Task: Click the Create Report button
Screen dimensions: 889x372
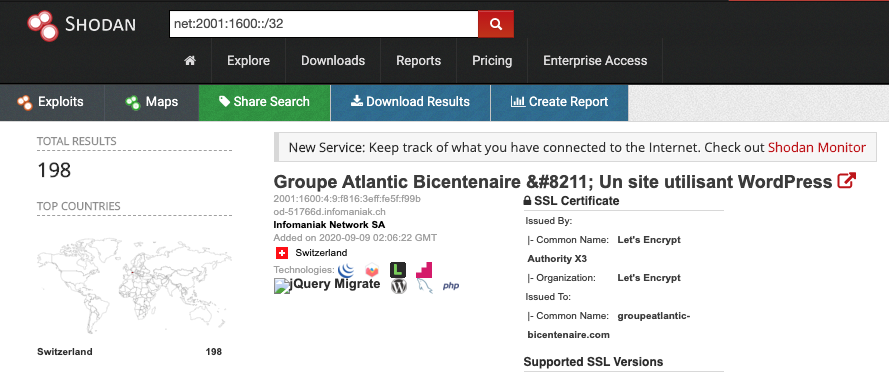Action: (x=559, y=102)
